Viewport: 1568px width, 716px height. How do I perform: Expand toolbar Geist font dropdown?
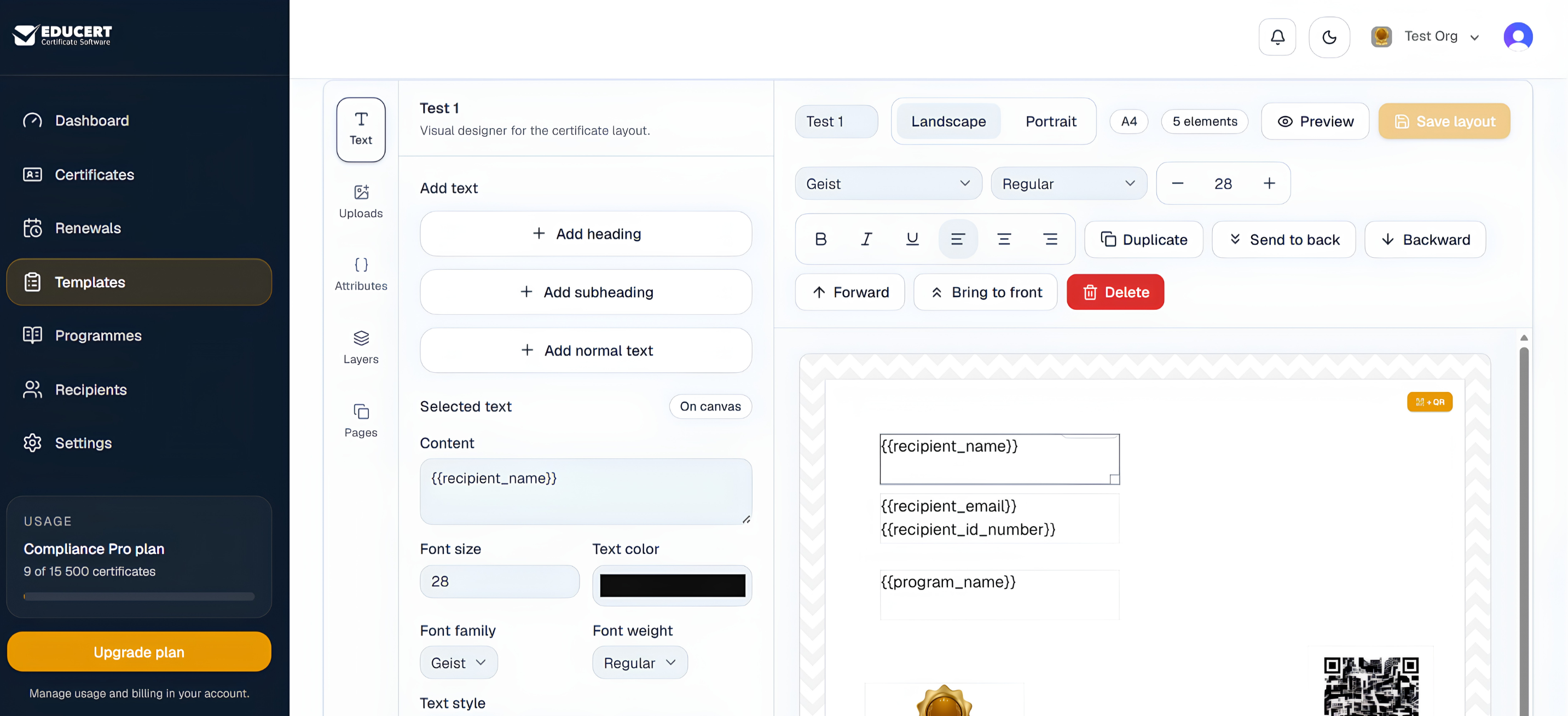click(889, 184)
